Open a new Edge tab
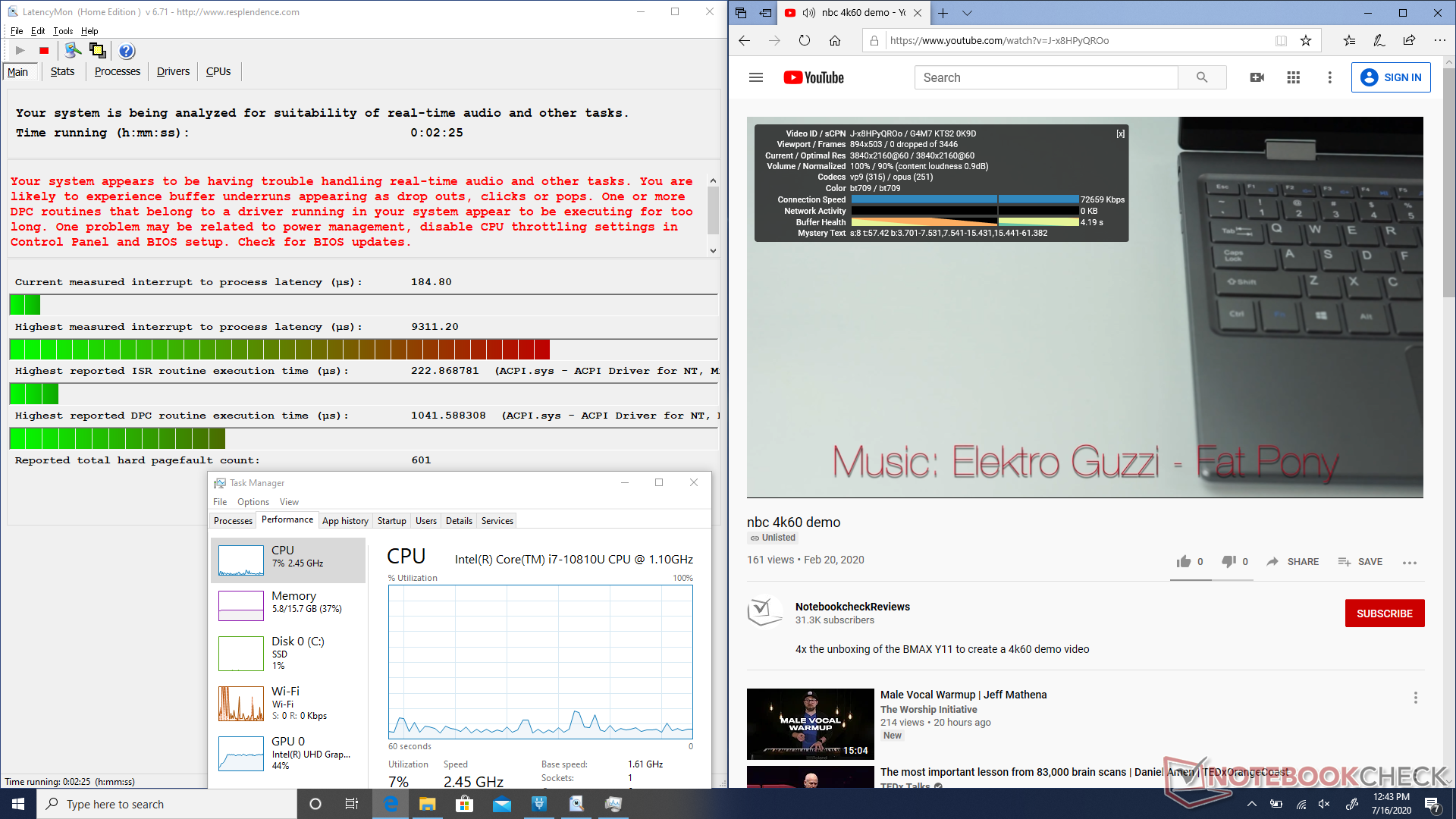The image size is (1456, 819). 943,13
